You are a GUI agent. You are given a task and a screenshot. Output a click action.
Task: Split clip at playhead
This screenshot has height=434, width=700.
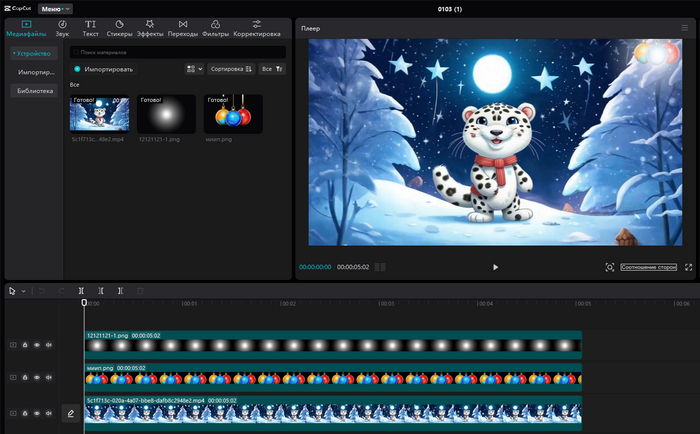point(81,291)
